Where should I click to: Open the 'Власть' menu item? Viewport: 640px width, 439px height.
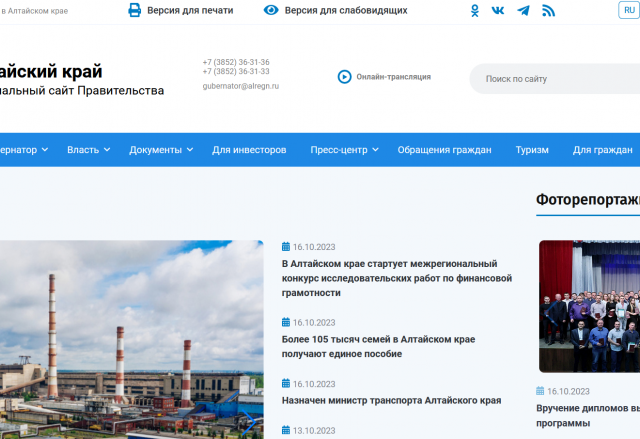pos(83,150)
